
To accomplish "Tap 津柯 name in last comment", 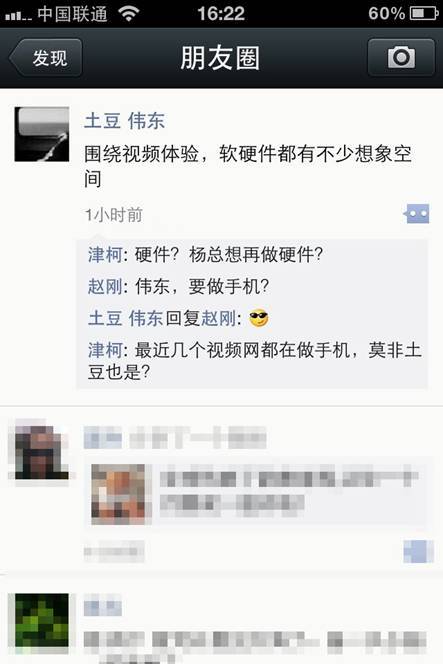I will click(105, 351).
